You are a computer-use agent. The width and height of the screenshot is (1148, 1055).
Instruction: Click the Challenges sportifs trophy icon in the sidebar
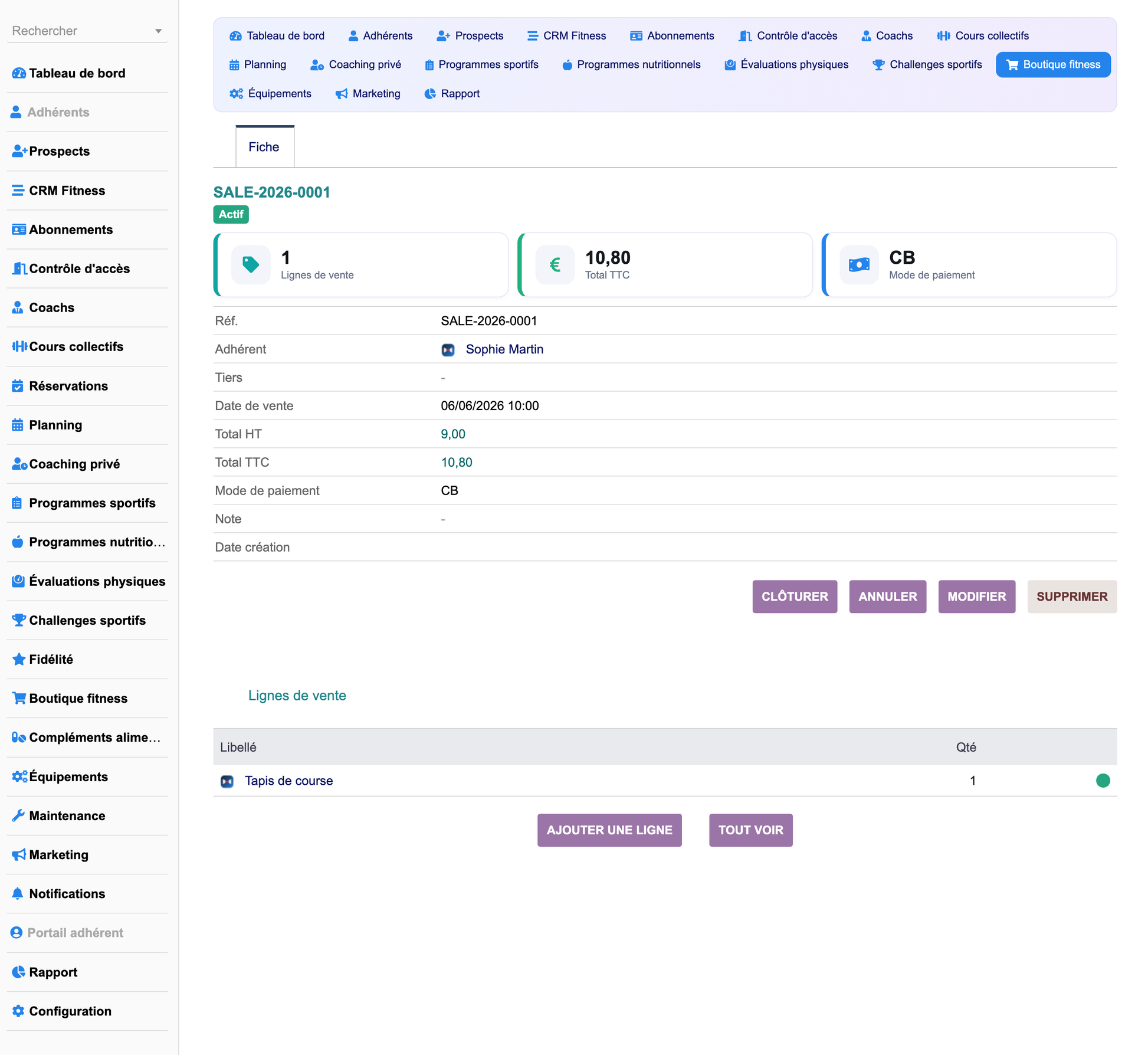18,620
